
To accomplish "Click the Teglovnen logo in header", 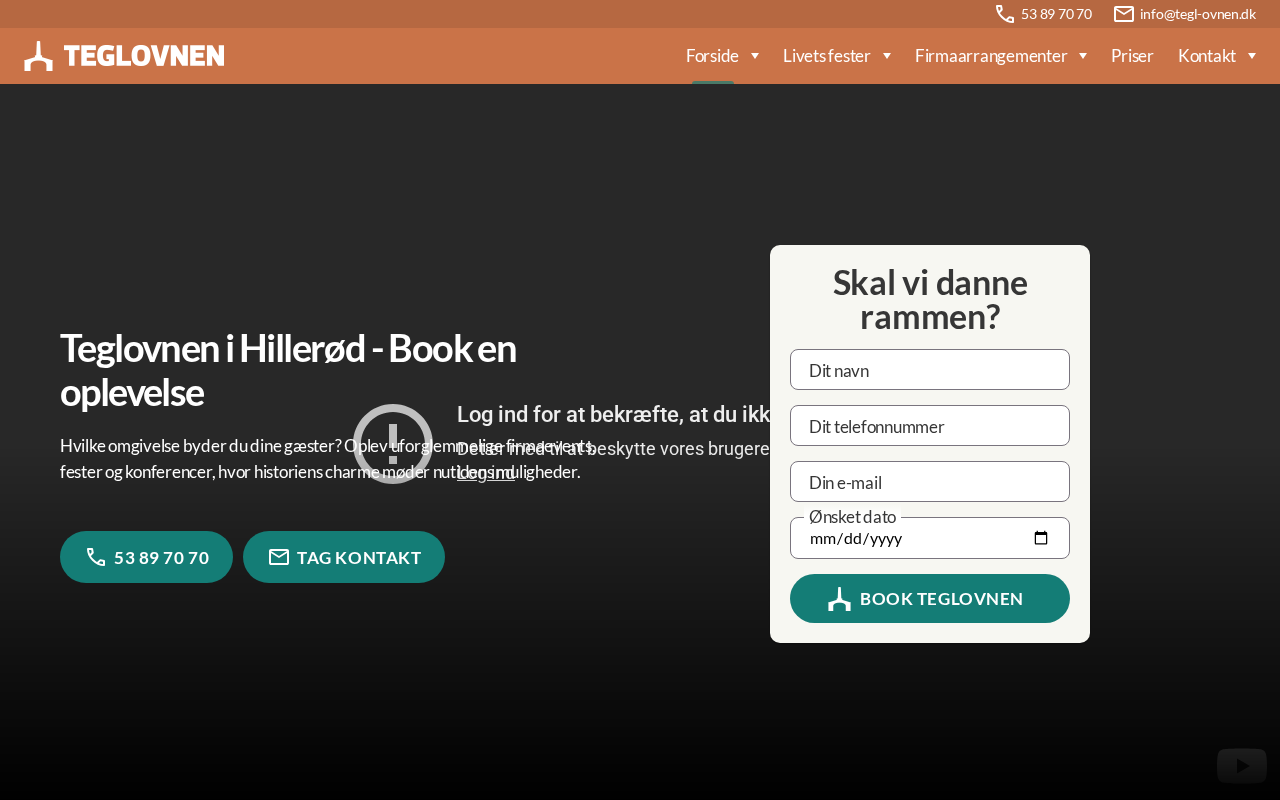I will tap(124, 56).
